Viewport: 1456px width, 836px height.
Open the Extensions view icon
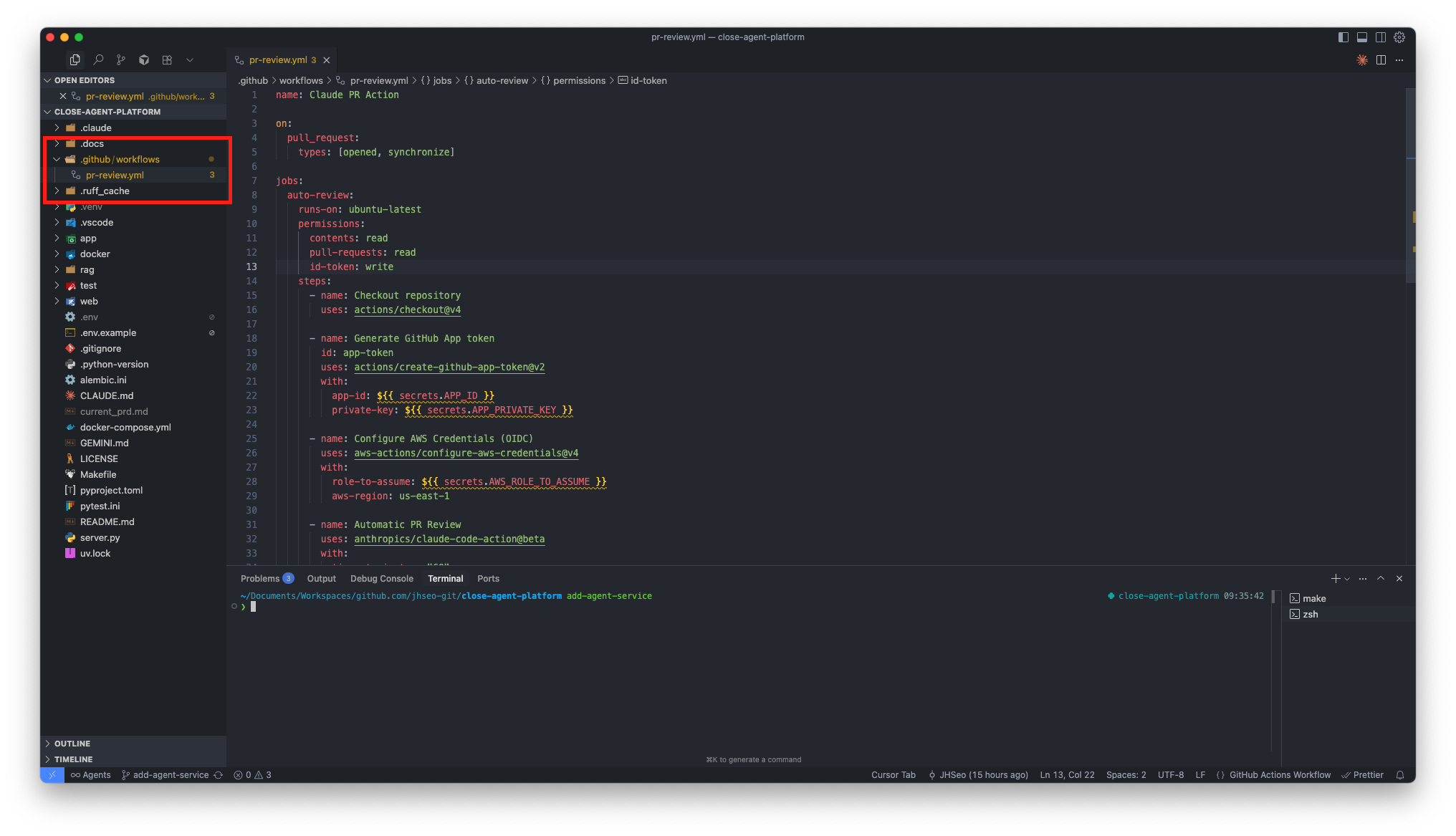[167, 60]
